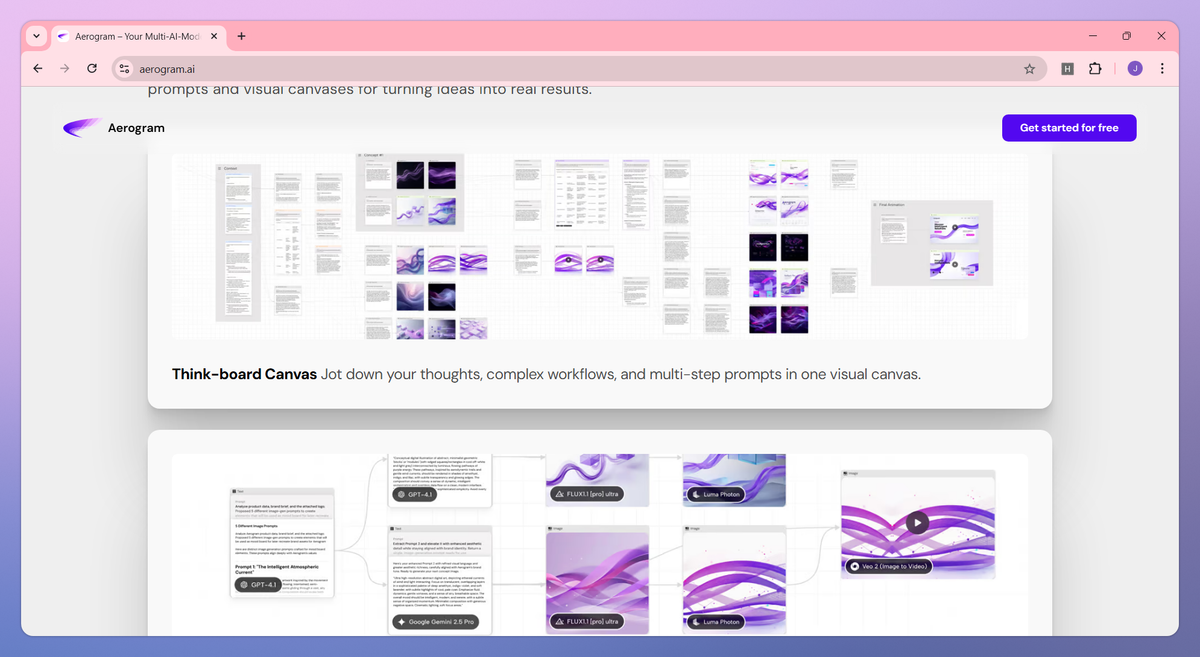Click the Google Gemini 2.5 Pro badge
The height and width of the screenshot is (657, 1200).
pyautogui.click(x=435, y=622)
